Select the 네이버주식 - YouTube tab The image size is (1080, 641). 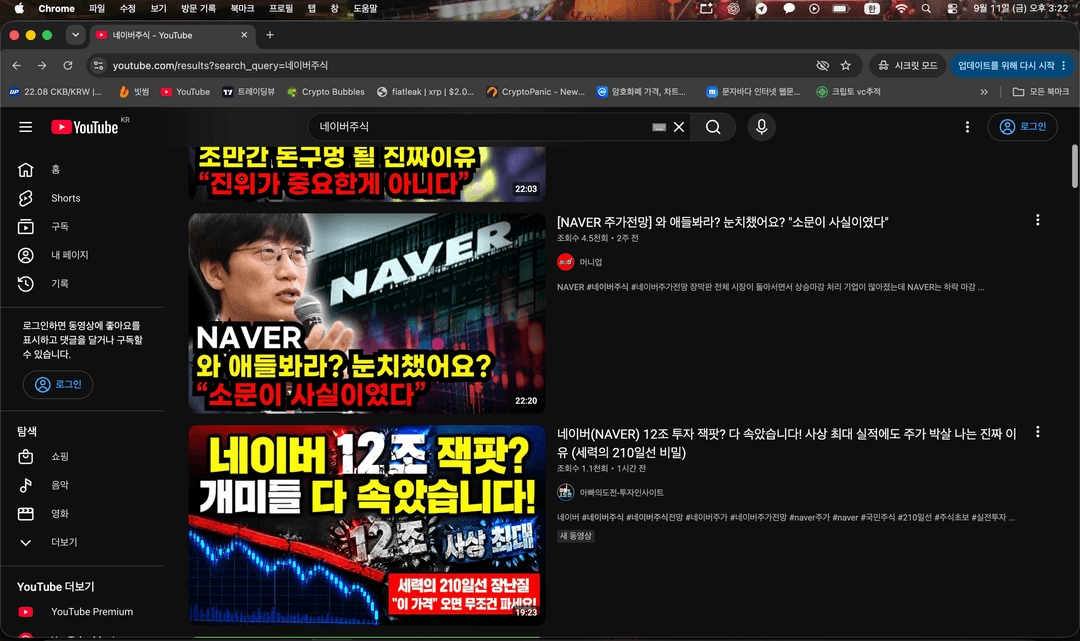point(172,35)
